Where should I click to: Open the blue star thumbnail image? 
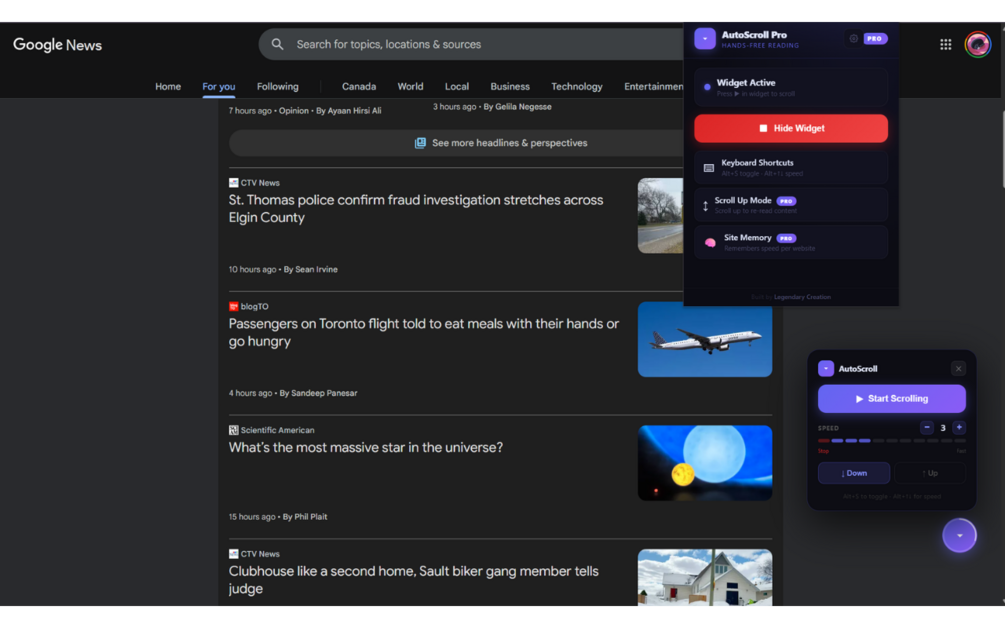[x=705, y=463]
